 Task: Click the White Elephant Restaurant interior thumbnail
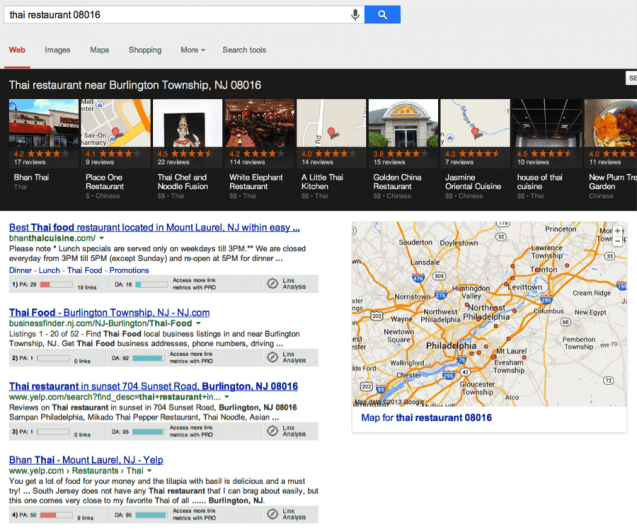259,123
